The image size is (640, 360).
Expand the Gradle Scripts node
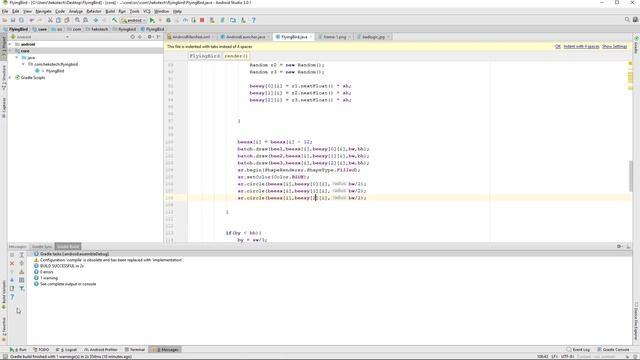[x=10, y=78]
